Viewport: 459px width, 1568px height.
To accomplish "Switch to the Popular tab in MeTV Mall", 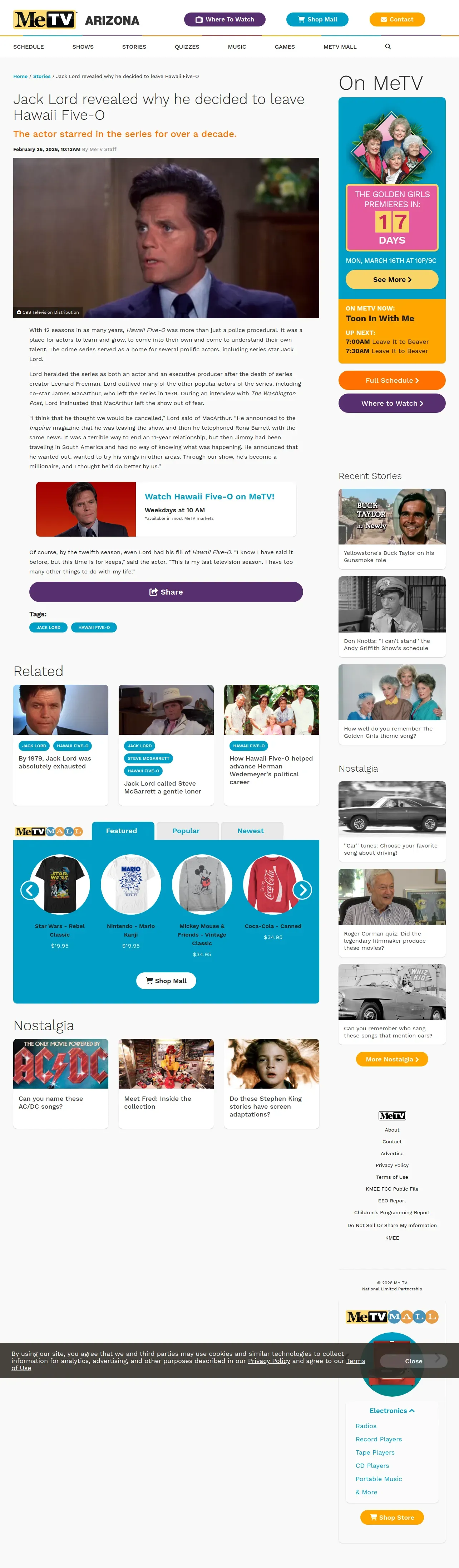I will point(186,831).
